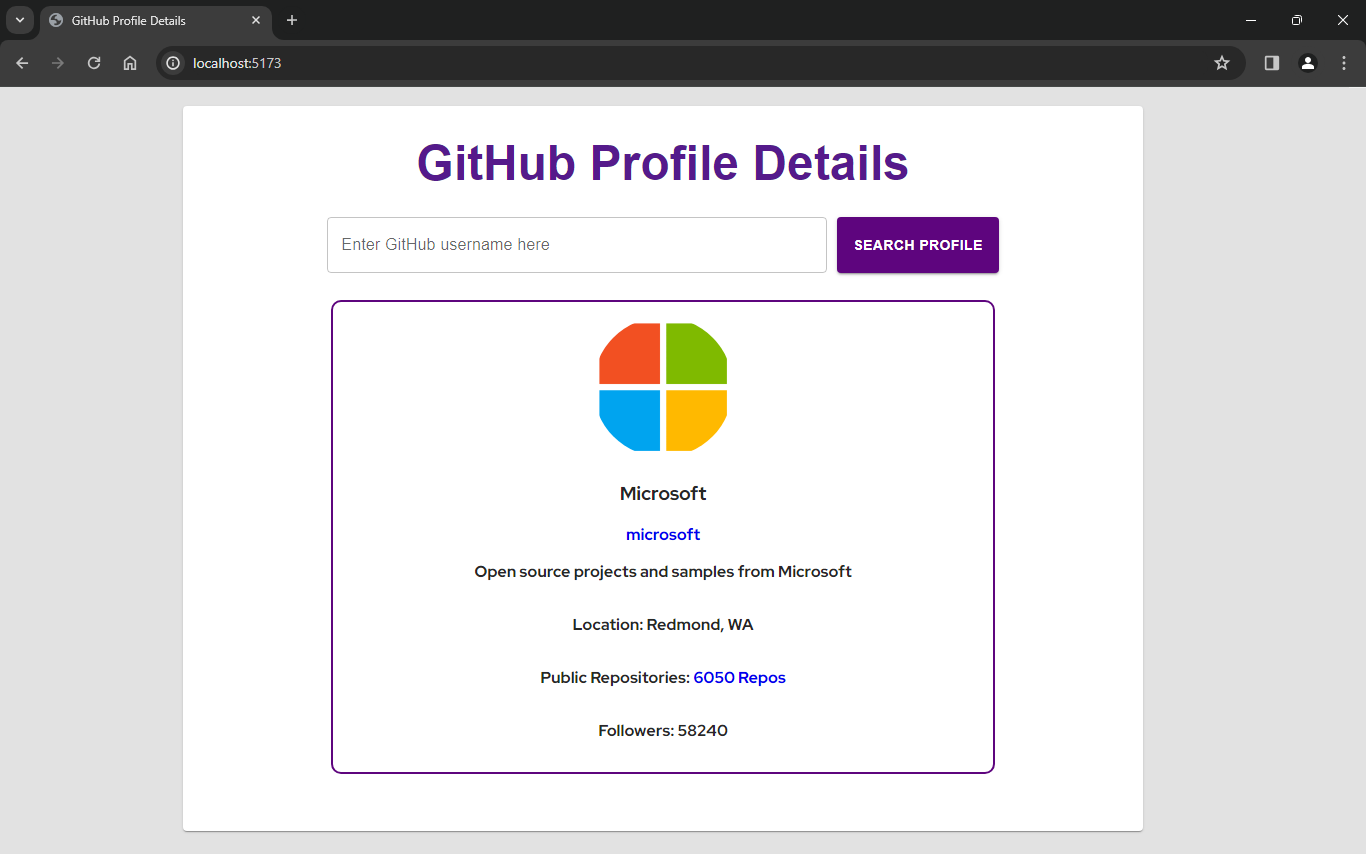
Task: Open the browser side panel icon
Action: coord(1272,63)
